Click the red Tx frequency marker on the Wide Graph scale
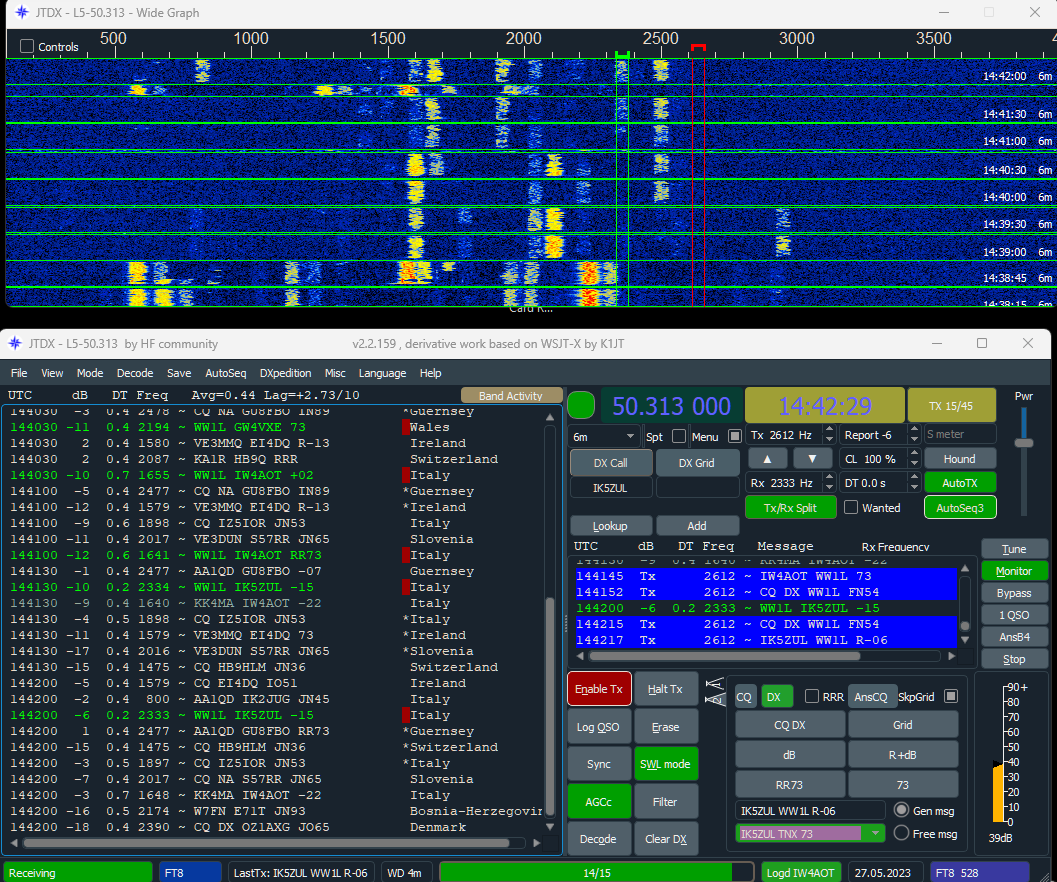Screen dimensions: 1057x882 tap(698, 49)
